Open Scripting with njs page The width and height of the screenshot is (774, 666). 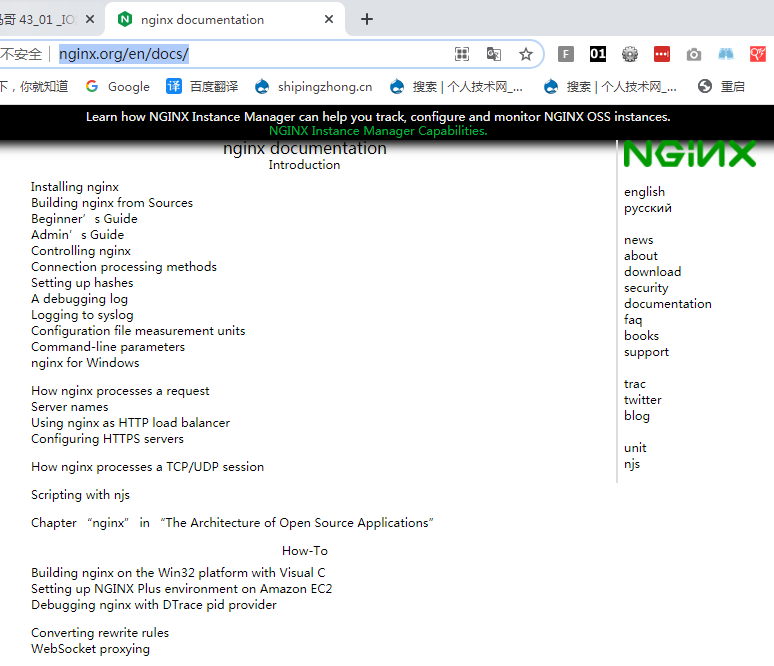pyautogui.click(x=80, y=495)
